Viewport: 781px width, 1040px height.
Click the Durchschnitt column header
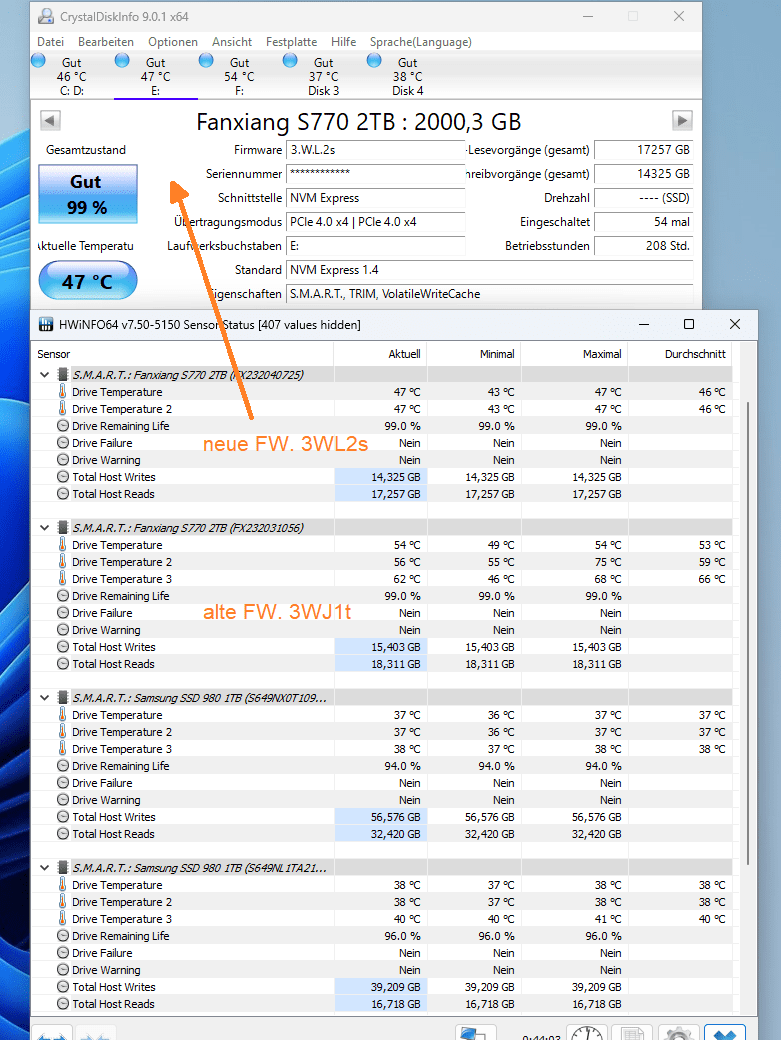[x=680, y=354]
